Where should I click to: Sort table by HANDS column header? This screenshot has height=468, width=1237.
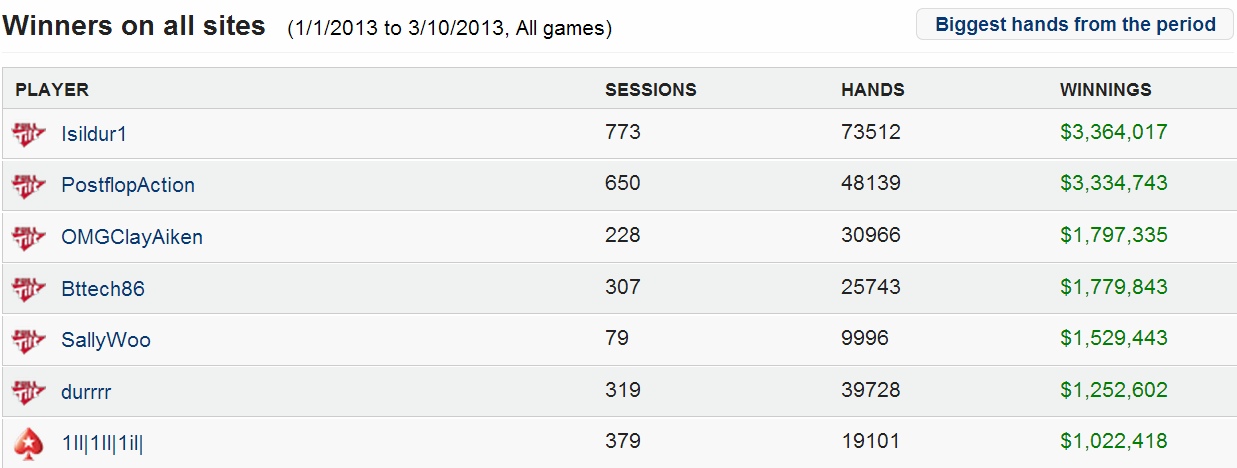873,90
